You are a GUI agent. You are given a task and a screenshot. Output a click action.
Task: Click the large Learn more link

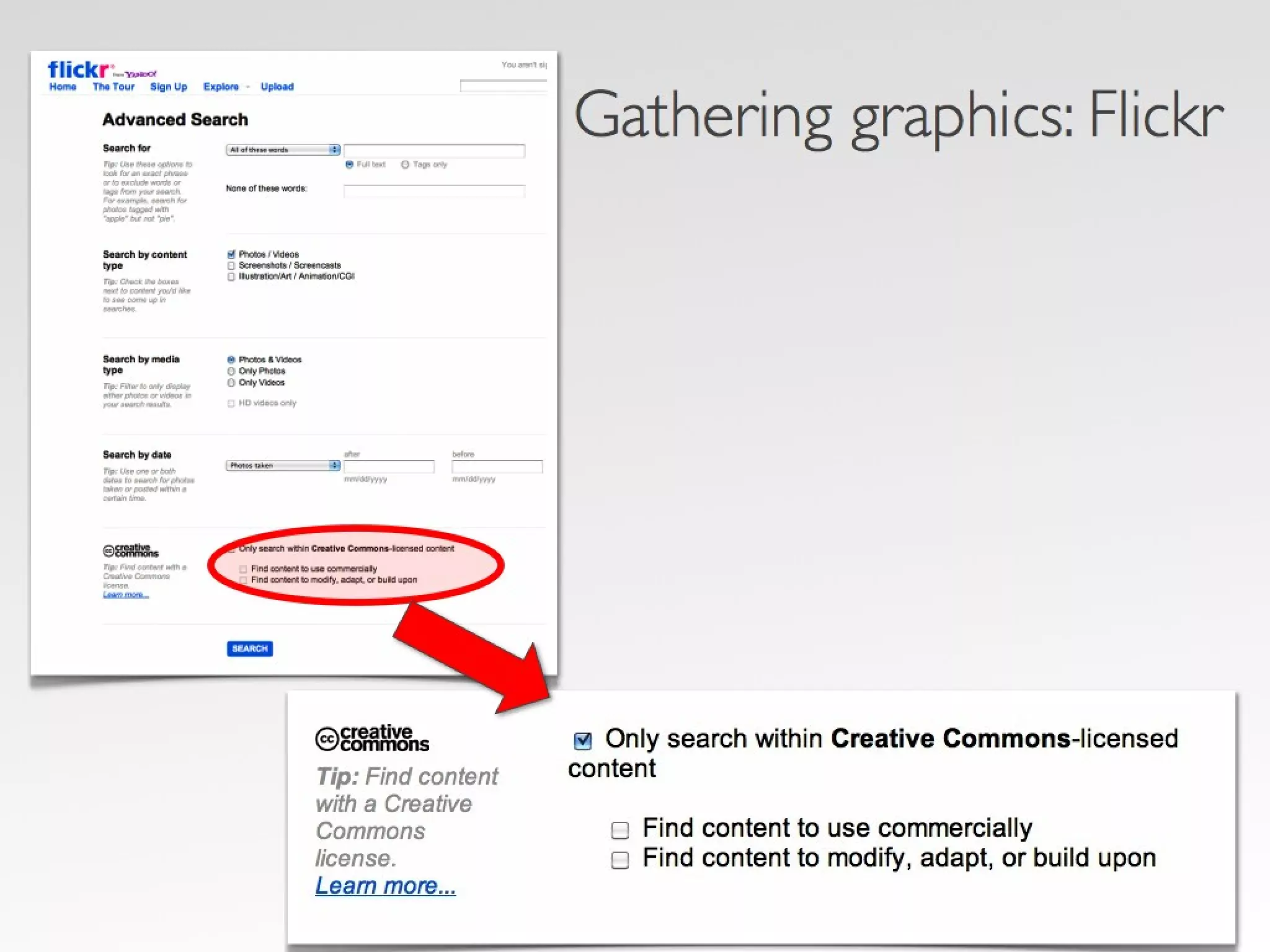pos(385,886)
